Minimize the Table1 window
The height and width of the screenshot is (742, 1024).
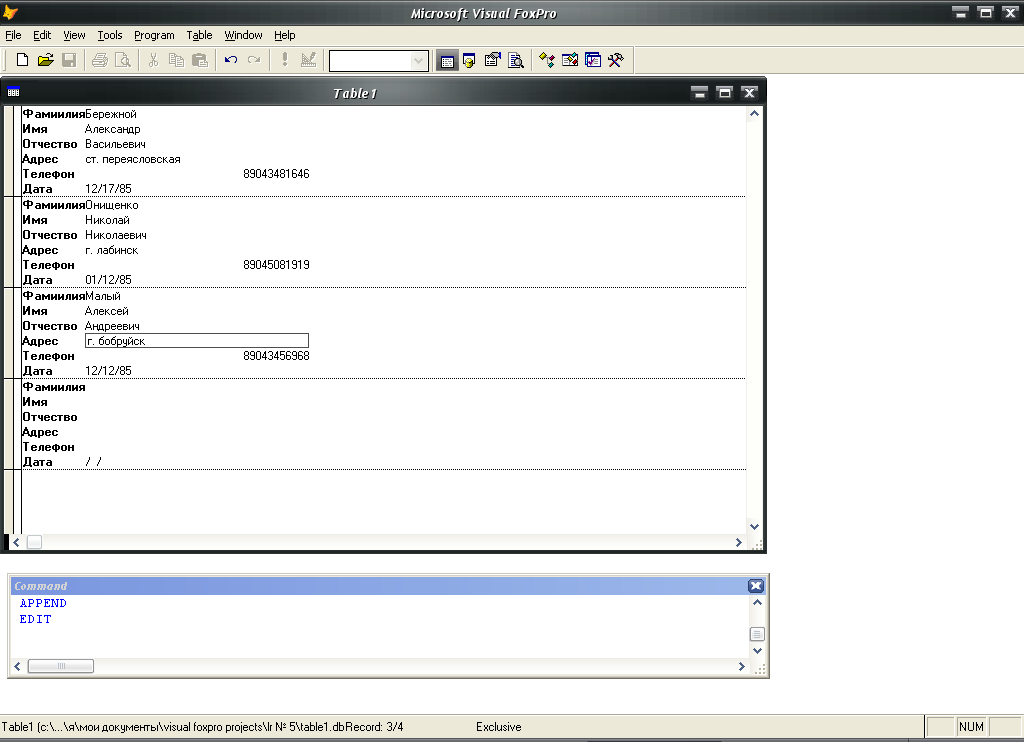point(699,93)
